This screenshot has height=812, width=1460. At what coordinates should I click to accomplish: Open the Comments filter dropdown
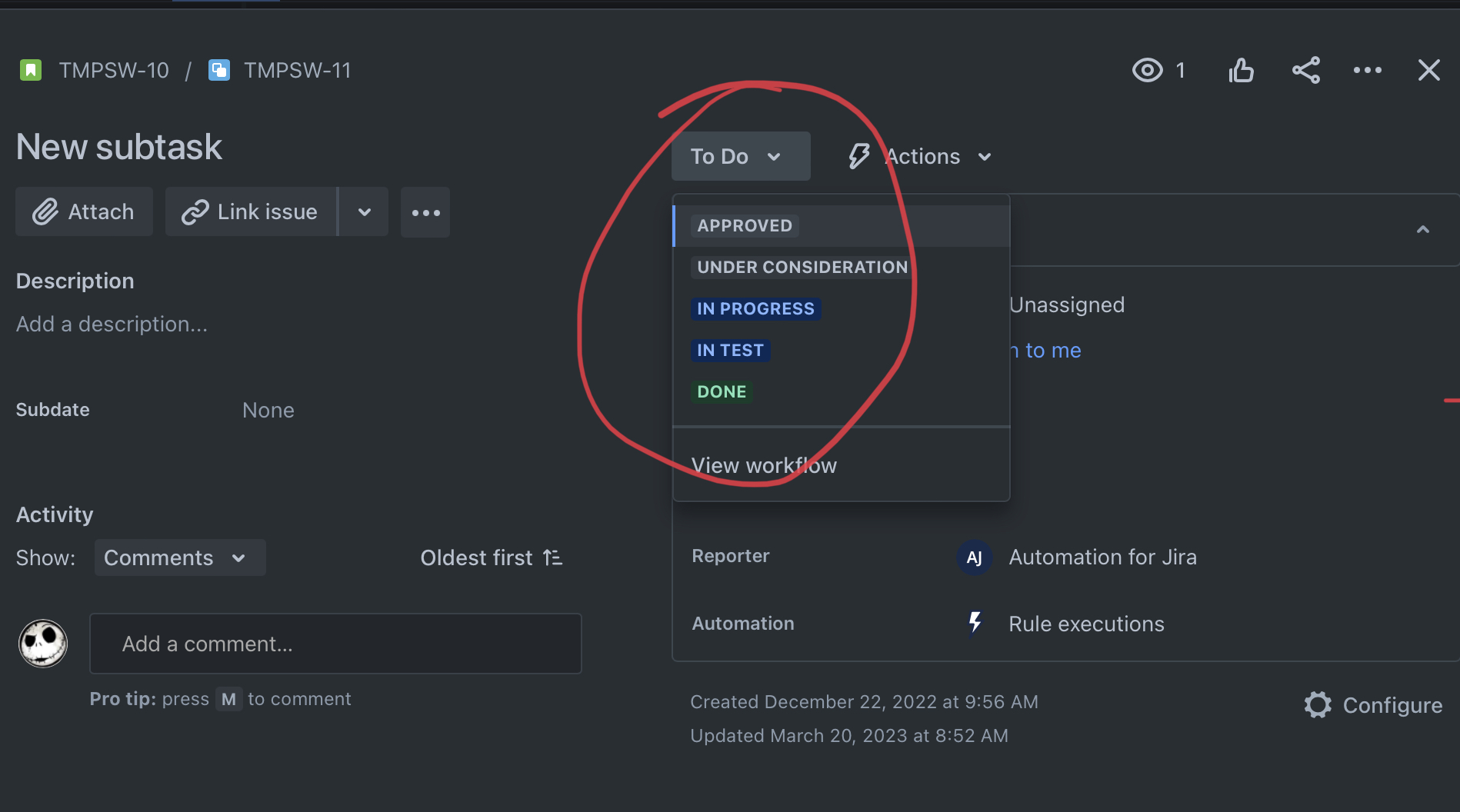[x=179, y=557]
